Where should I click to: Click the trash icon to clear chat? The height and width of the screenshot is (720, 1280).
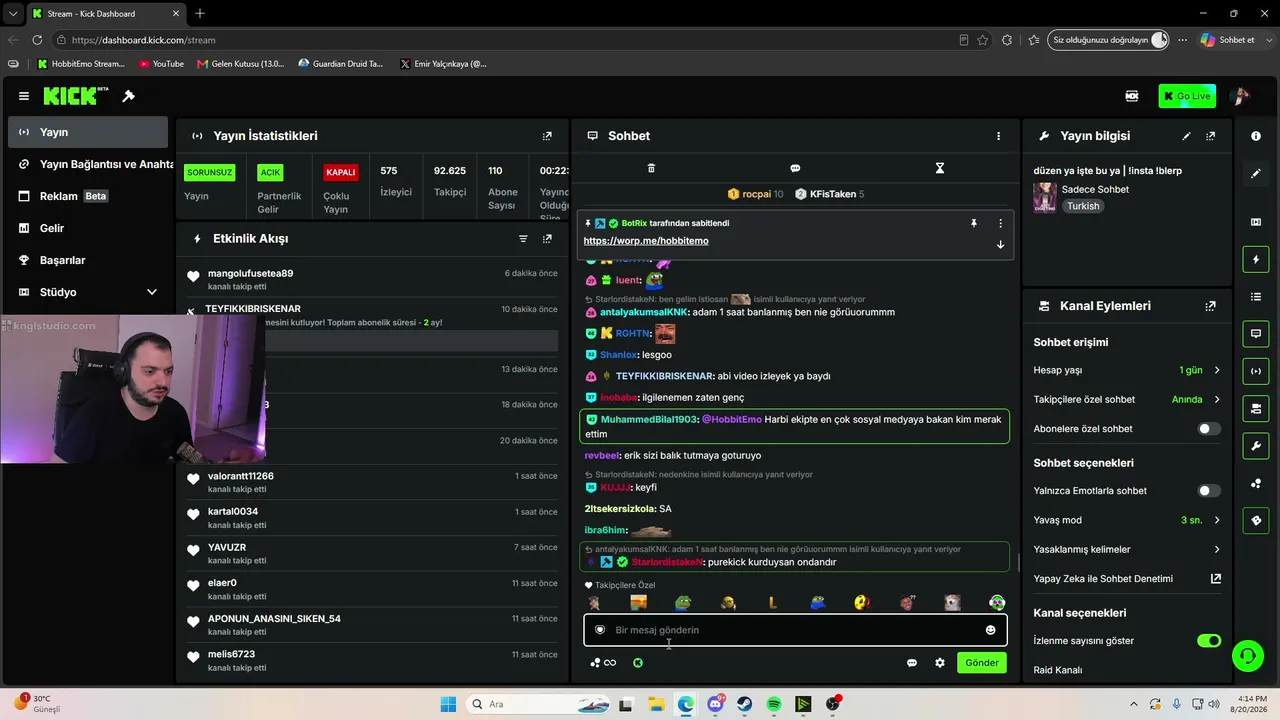tap(651, 168)
